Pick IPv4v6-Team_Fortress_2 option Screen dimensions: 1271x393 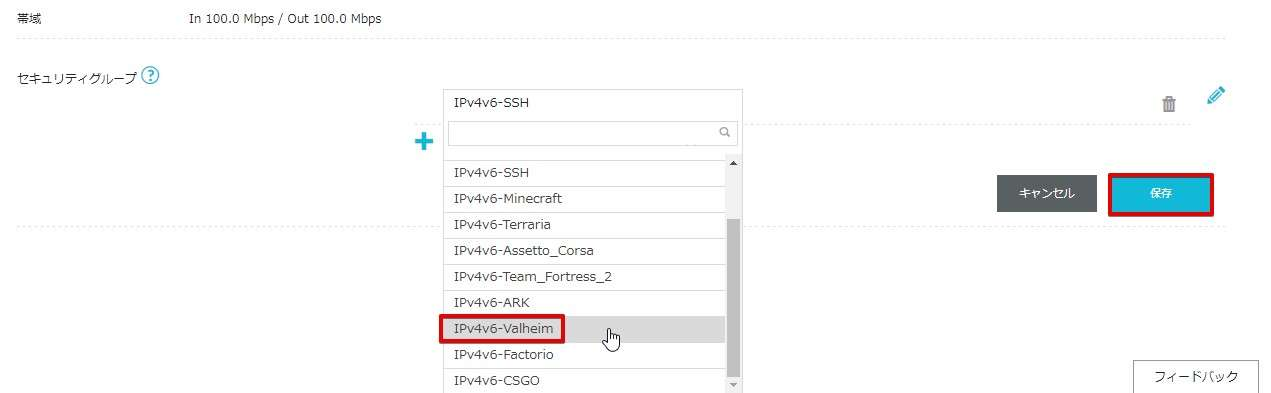585,277
